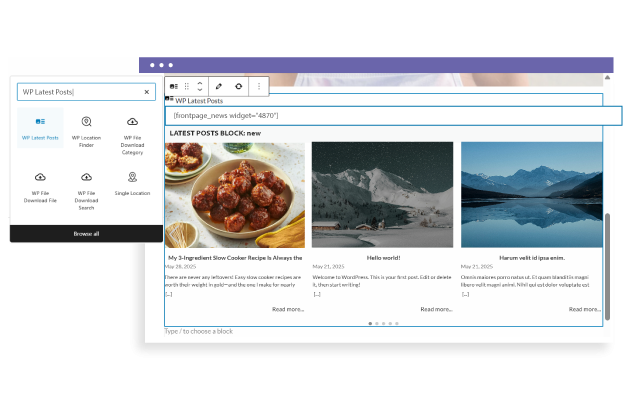630x400 pixels.
Task: Click the meatballs recipe thumbnail
Action: (235, 194)
